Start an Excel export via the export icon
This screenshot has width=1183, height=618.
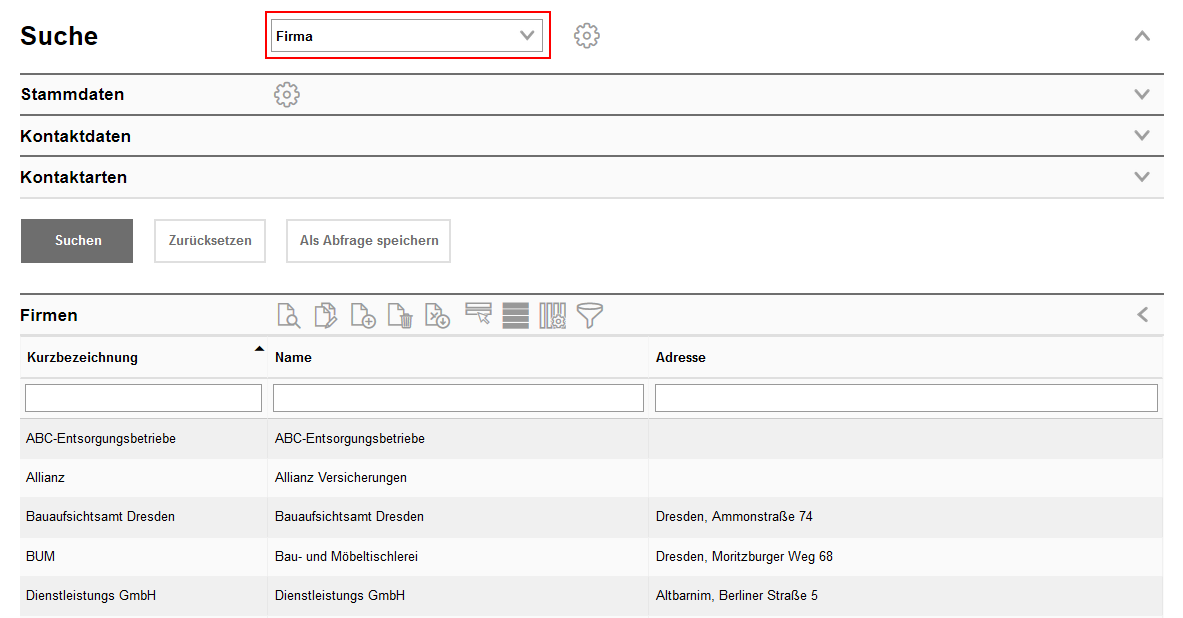[x=436, y=315]
